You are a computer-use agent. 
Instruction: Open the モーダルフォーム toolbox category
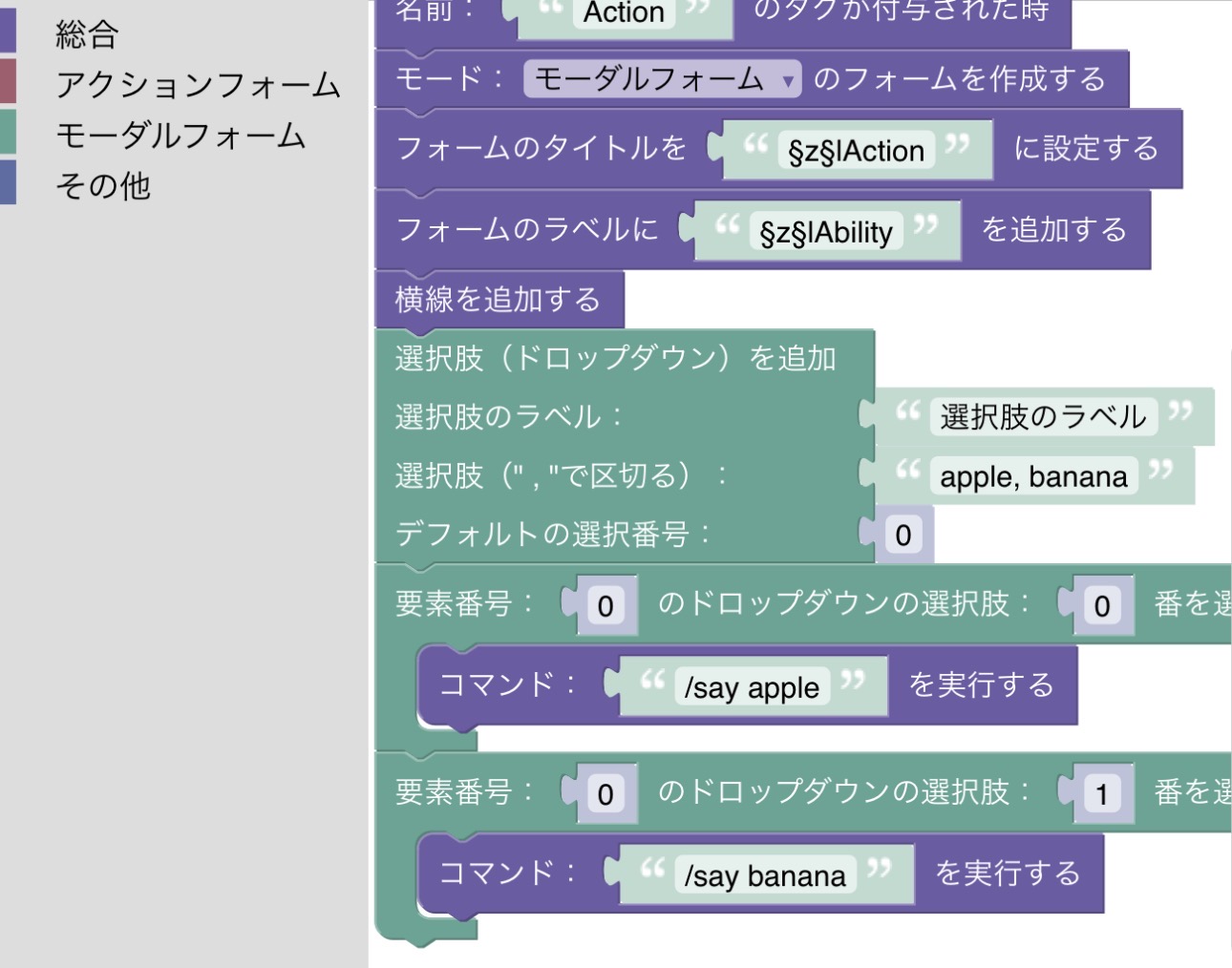pyautogui.click(x=181, y=136)
